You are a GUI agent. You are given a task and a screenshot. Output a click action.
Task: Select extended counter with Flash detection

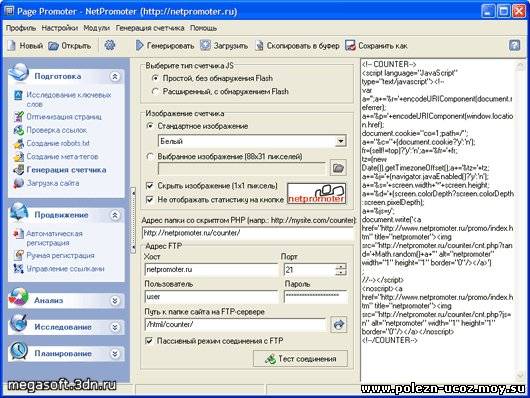pos(155,92)
